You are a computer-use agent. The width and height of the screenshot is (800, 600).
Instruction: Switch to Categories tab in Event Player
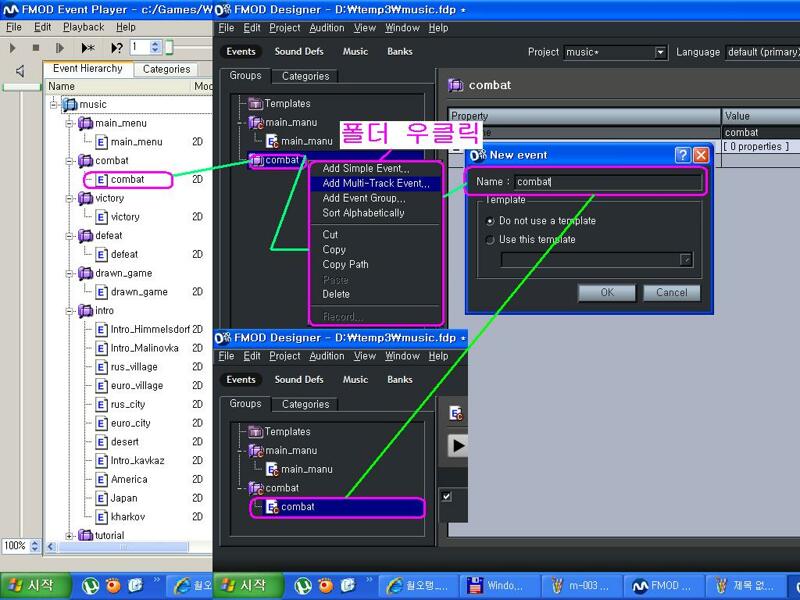click(166, 69)
